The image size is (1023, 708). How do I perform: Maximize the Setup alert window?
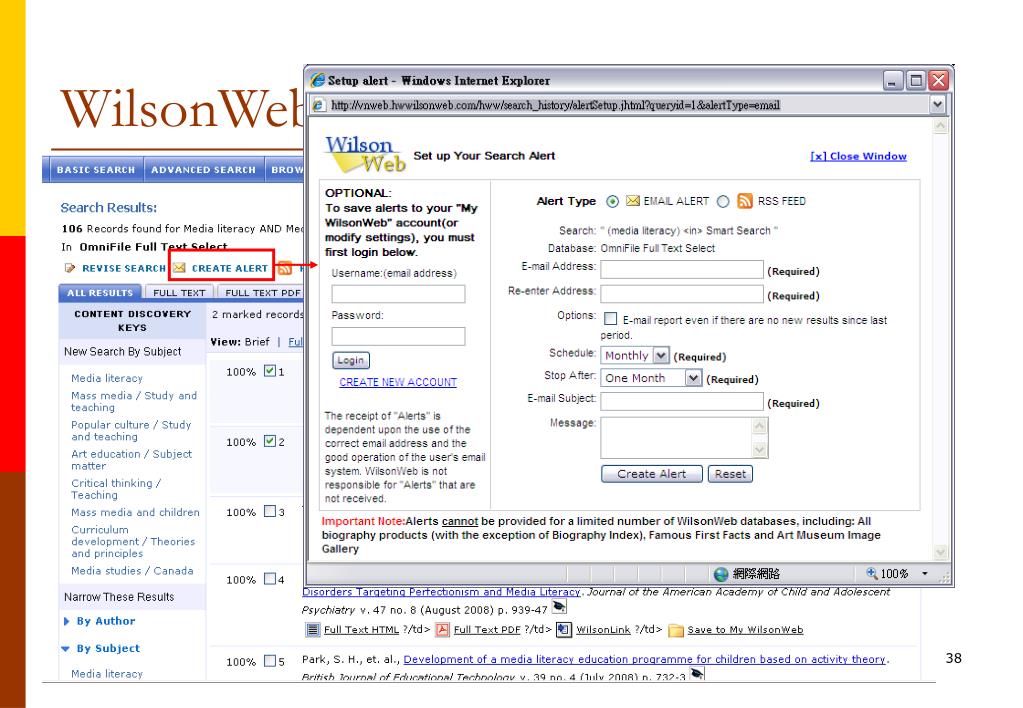916,80
